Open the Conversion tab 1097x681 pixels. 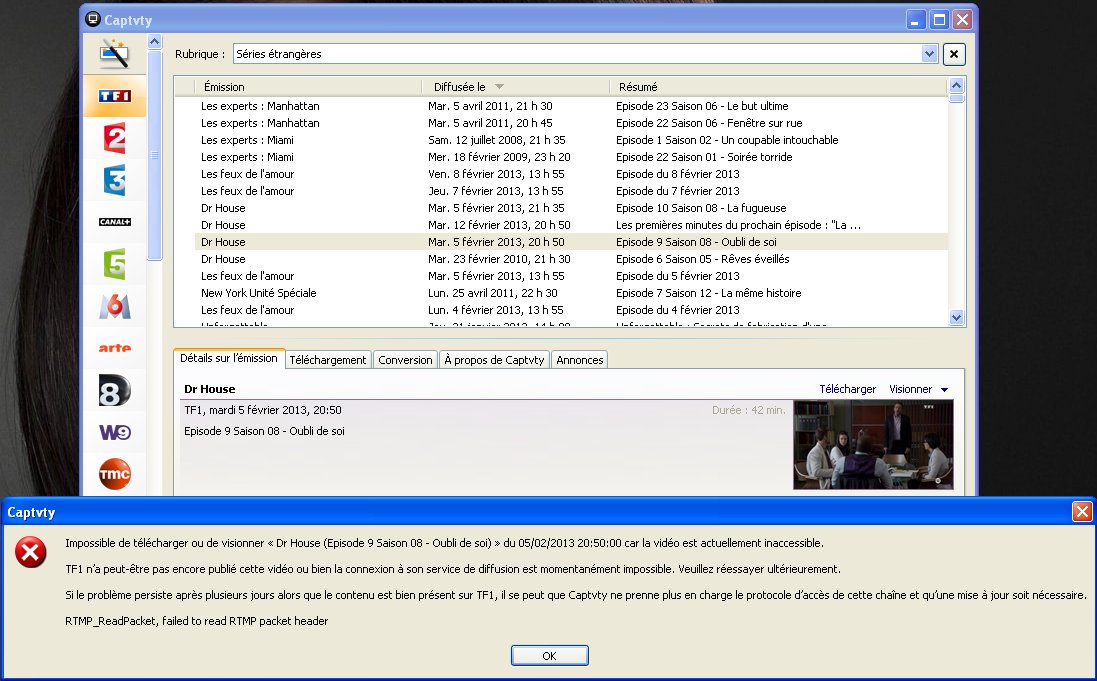(x=405, y=360)
